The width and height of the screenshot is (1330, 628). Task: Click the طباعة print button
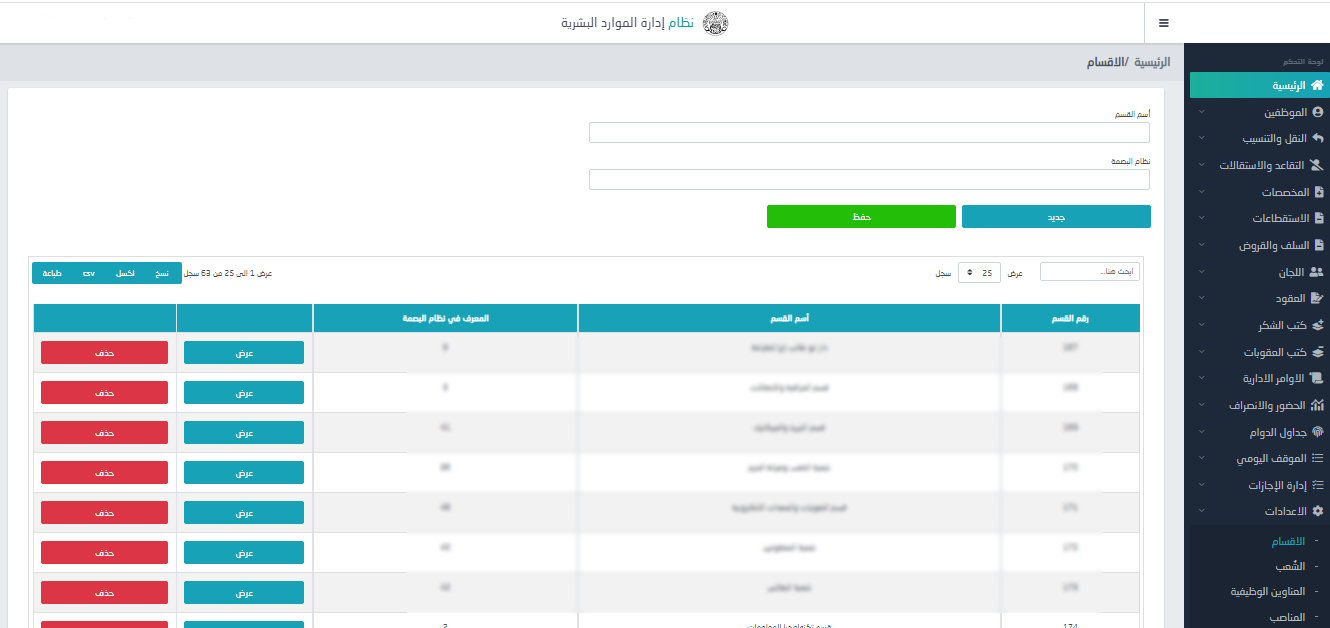[51, 273]
